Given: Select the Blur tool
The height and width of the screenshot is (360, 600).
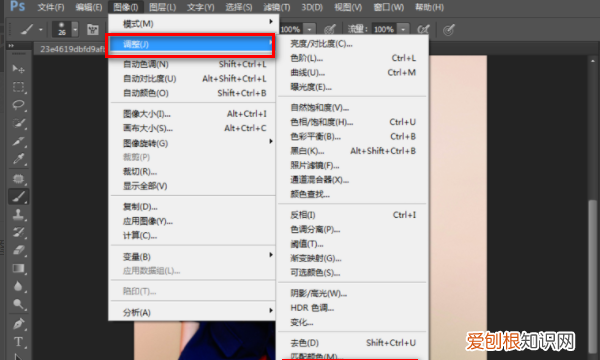Looking at the screenshot, I should pos(18,286).
